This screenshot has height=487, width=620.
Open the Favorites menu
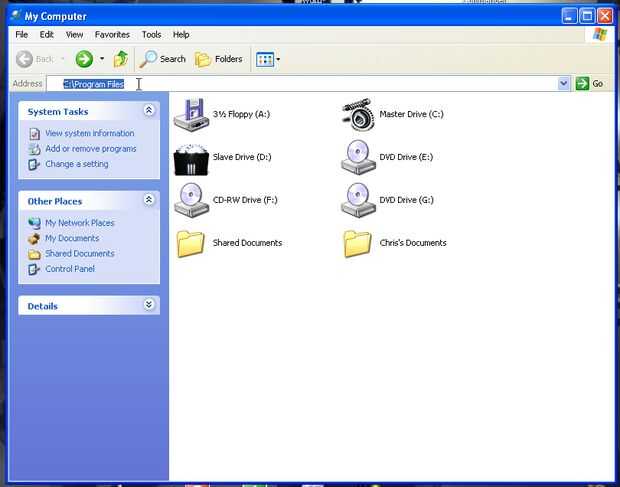(112, 35)
